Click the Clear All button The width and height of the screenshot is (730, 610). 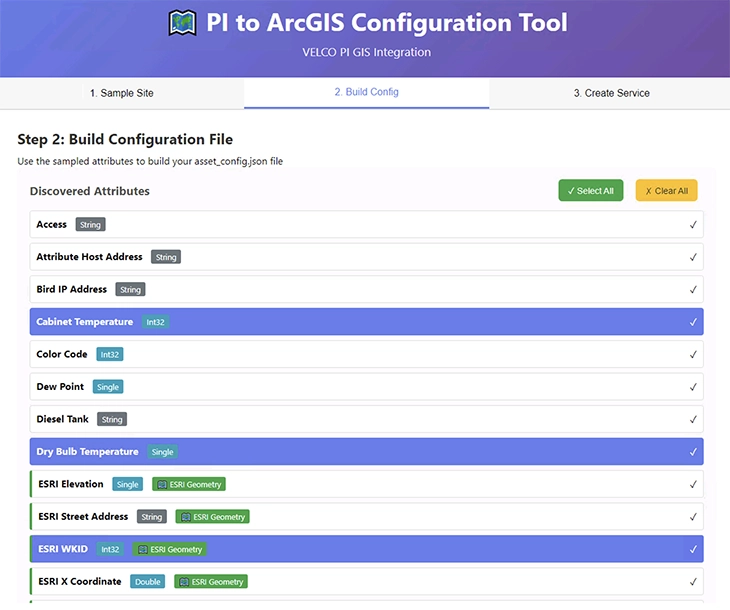coord(666,190)
